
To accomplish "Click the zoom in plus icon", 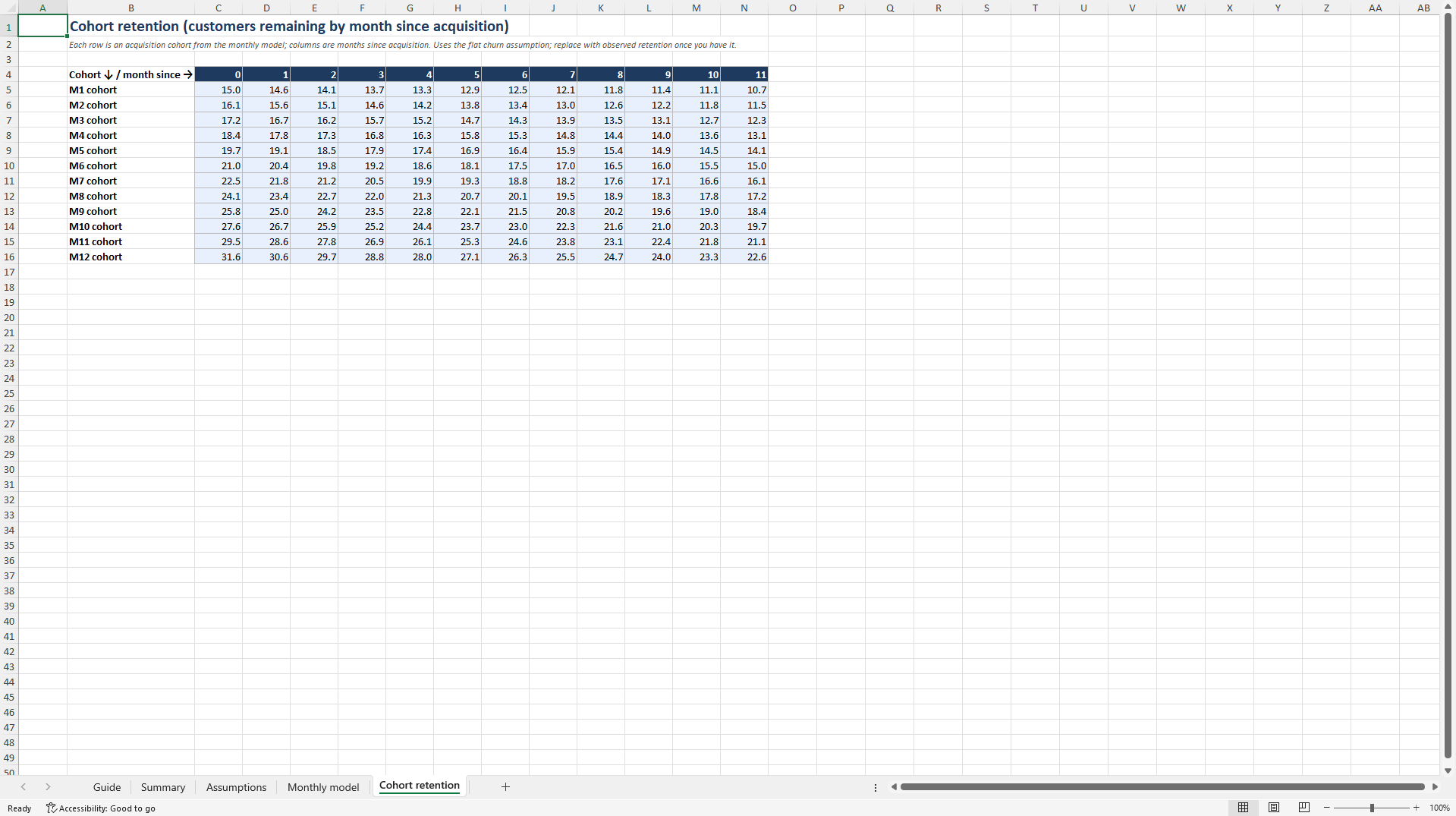I will [1416, 808].
